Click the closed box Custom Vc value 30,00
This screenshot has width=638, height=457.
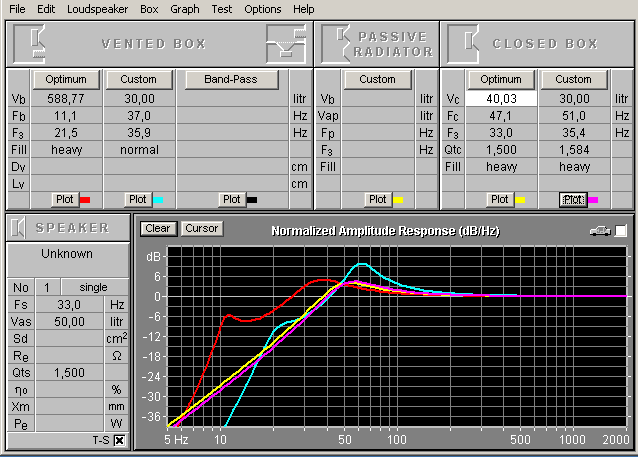(574, 99)
